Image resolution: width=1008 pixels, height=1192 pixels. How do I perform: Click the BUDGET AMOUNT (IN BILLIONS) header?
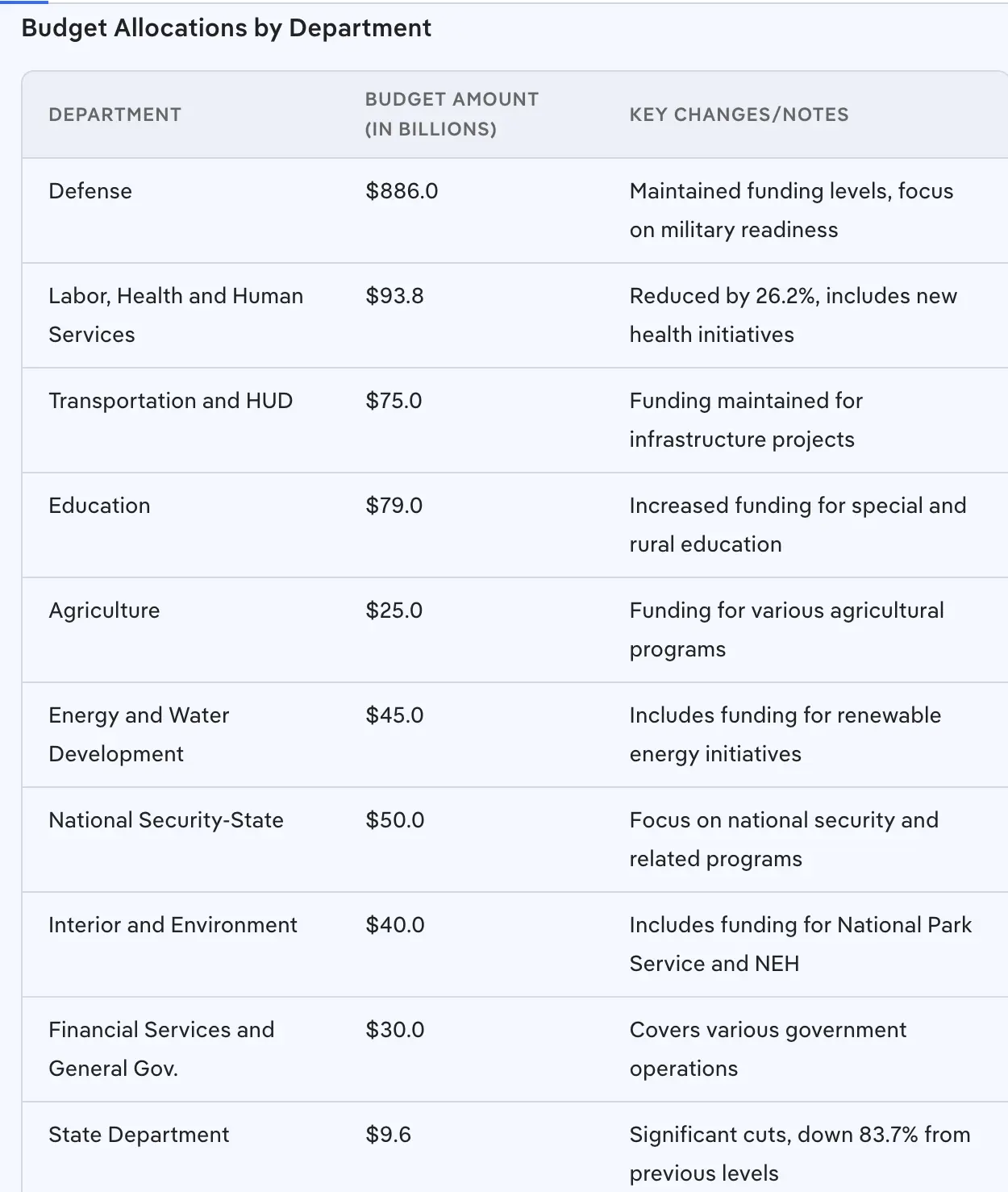[452, 114]
